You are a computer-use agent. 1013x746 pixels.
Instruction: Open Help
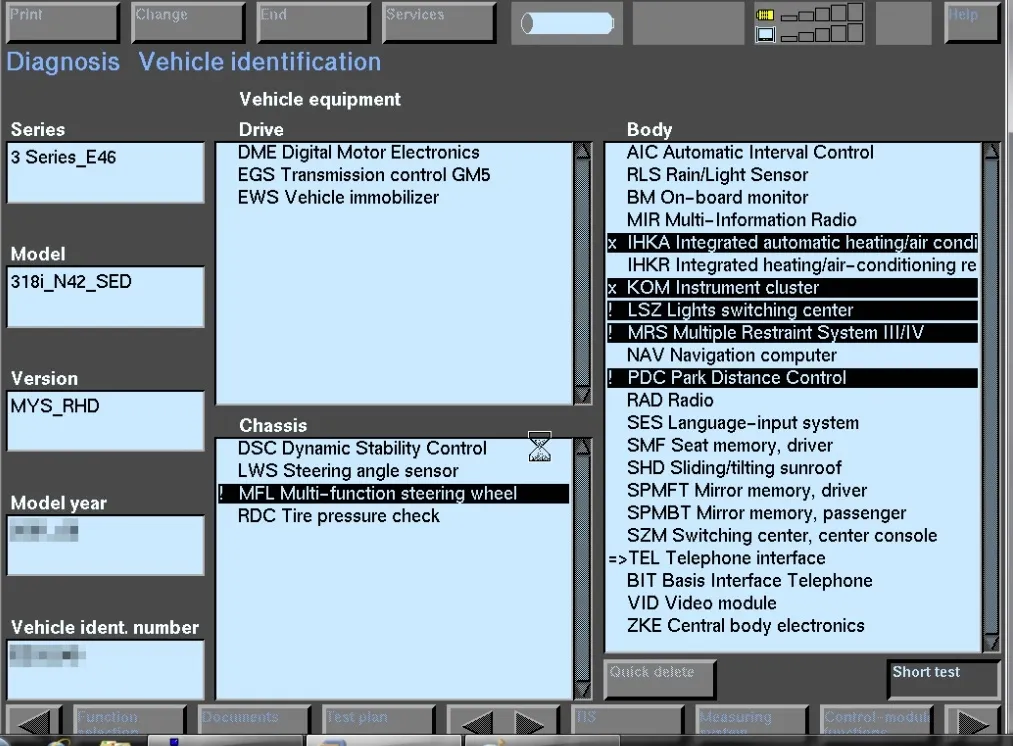click(x=971, y=20)
